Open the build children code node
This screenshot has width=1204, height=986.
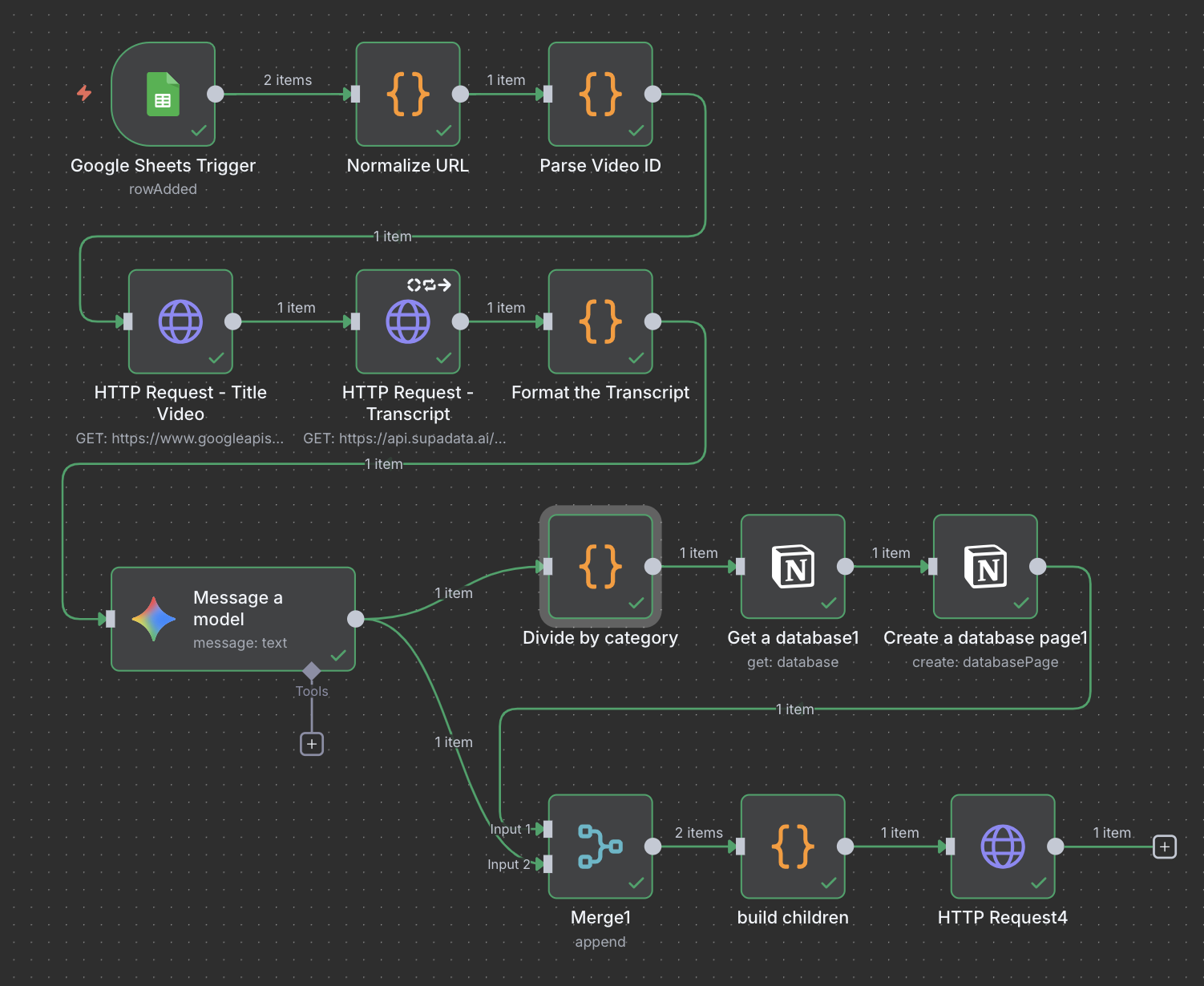pos(793,847)
